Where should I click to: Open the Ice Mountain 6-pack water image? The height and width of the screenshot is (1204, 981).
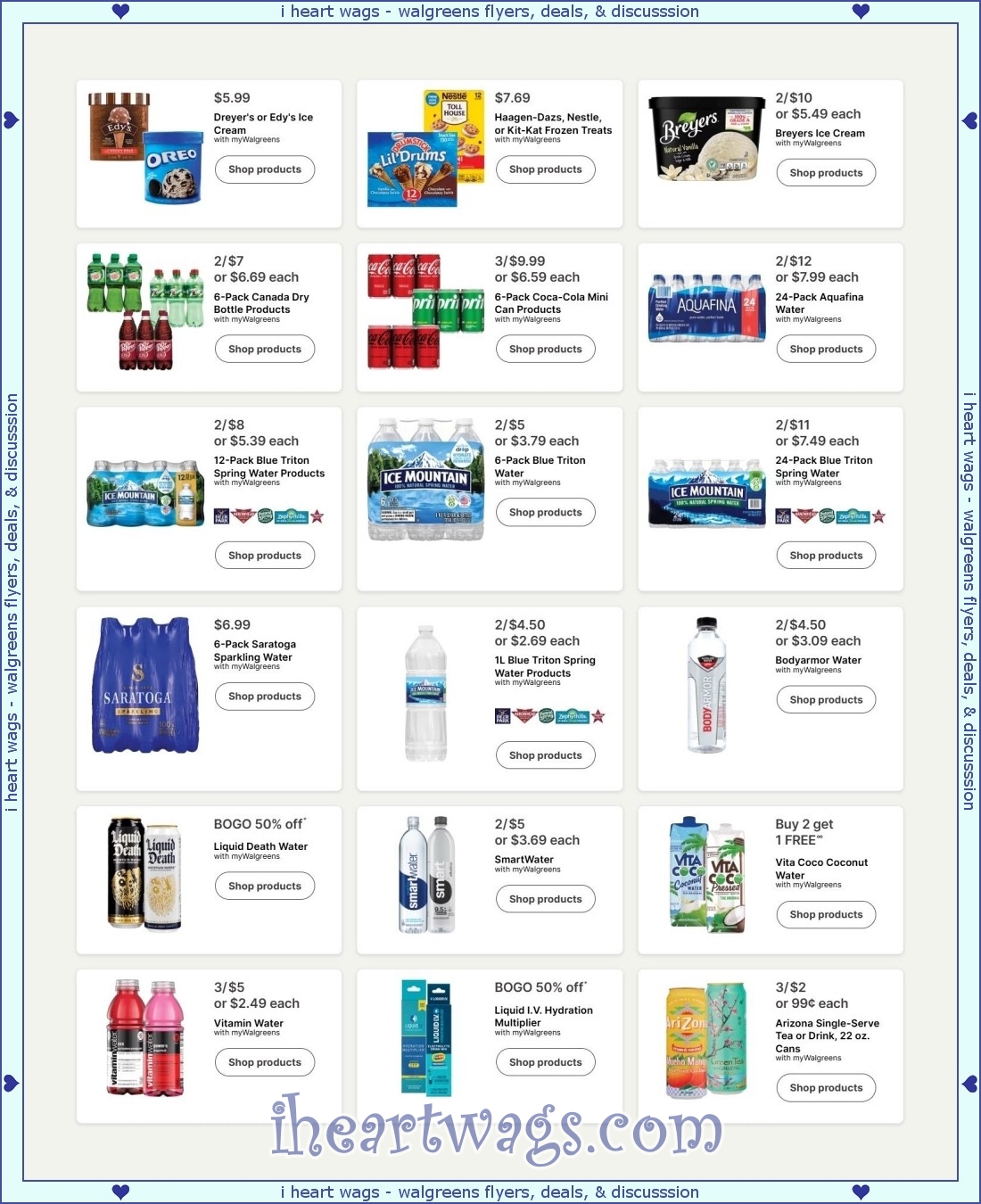point(426,479)
